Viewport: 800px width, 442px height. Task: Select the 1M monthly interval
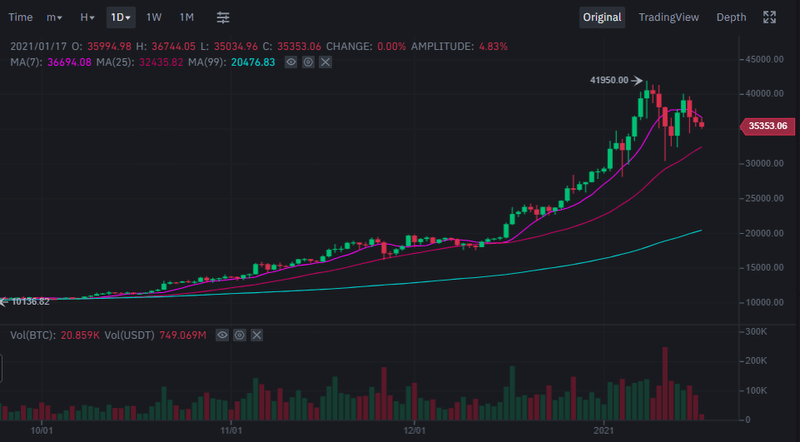point(187,17)
